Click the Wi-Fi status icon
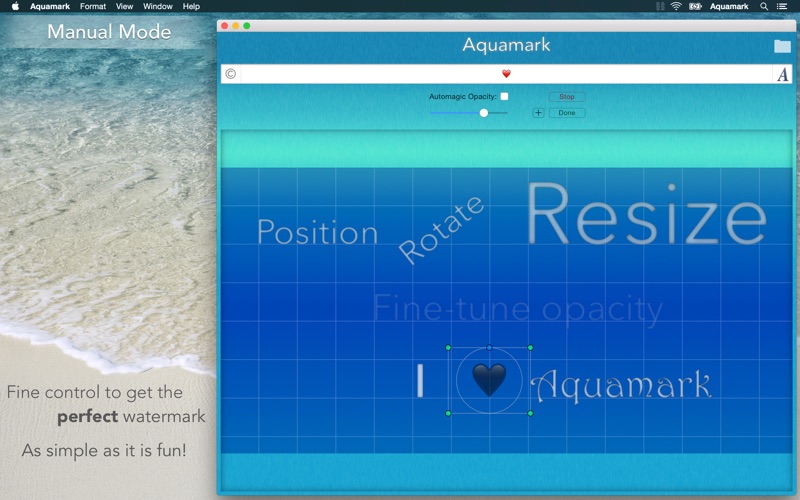This screenshot has width=800, height=500. click(676, 6)
